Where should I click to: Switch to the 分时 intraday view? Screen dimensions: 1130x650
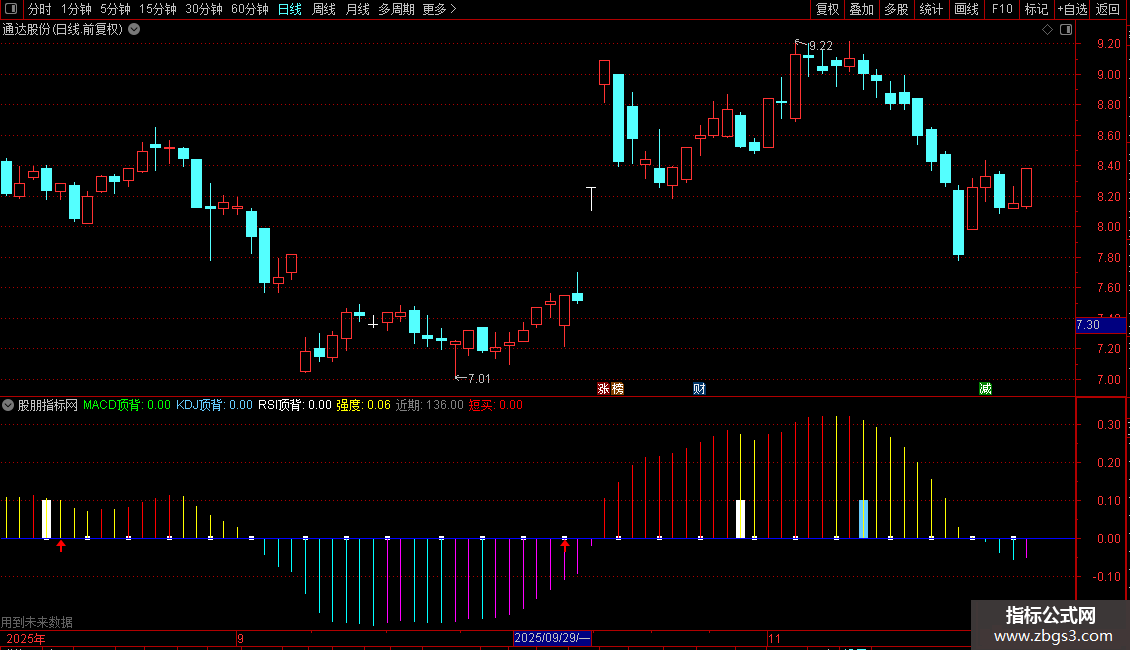[40, 9]
